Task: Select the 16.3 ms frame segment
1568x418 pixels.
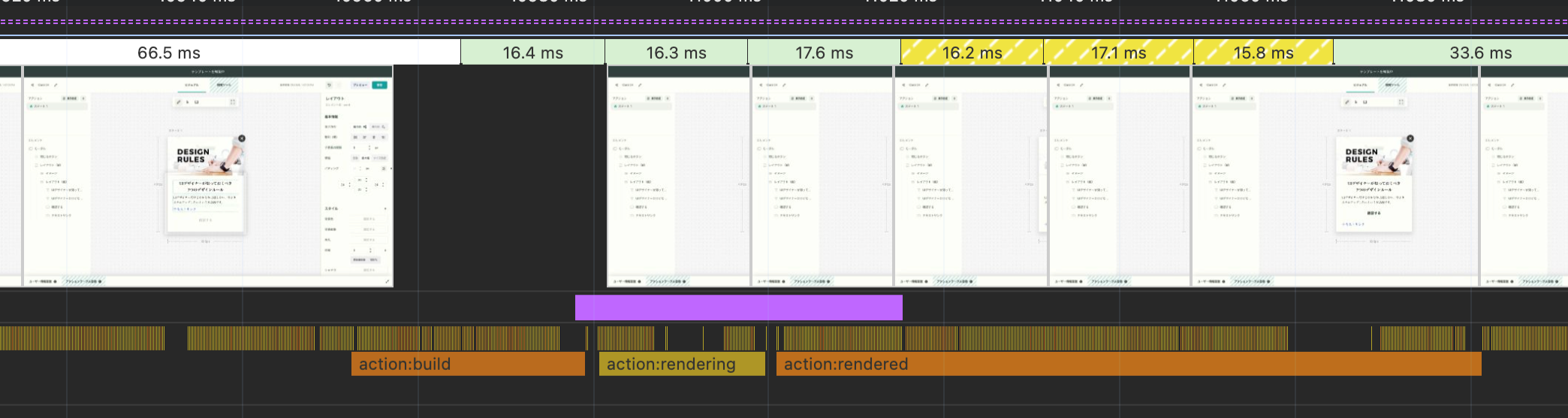Action: (676, 53)
